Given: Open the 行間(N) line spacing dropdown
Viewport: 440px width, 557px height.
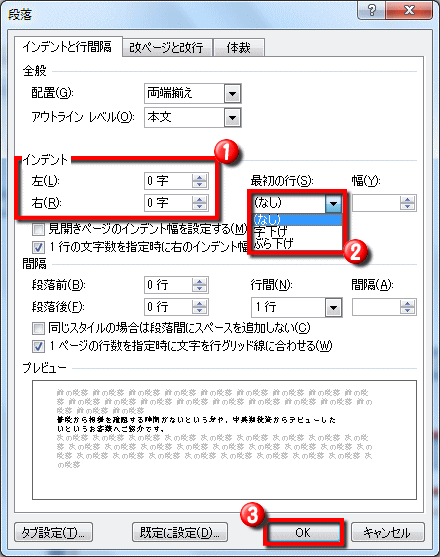Looking at the screenshot, I should (333, 308).
